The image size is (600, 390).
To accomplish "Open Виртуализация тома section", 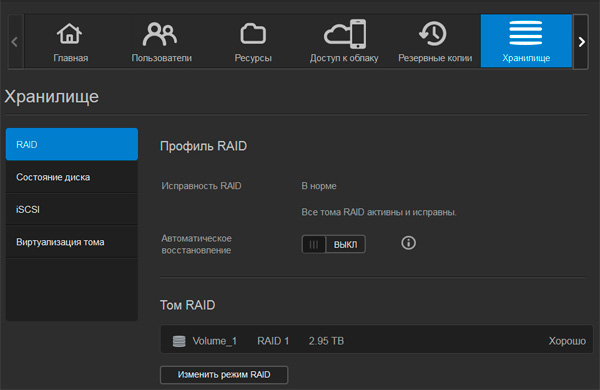I will pos(72,242).
